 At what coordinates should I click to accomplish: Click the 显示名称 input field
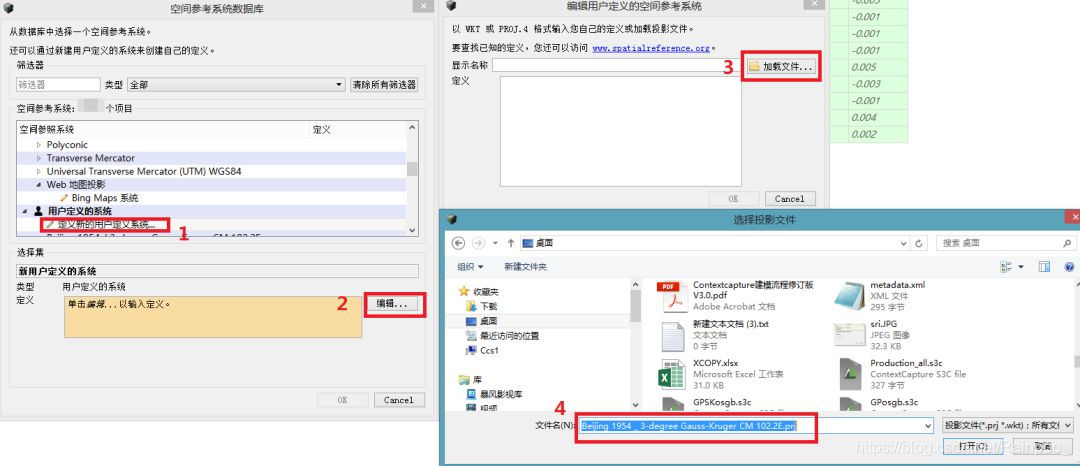point(616,66)
